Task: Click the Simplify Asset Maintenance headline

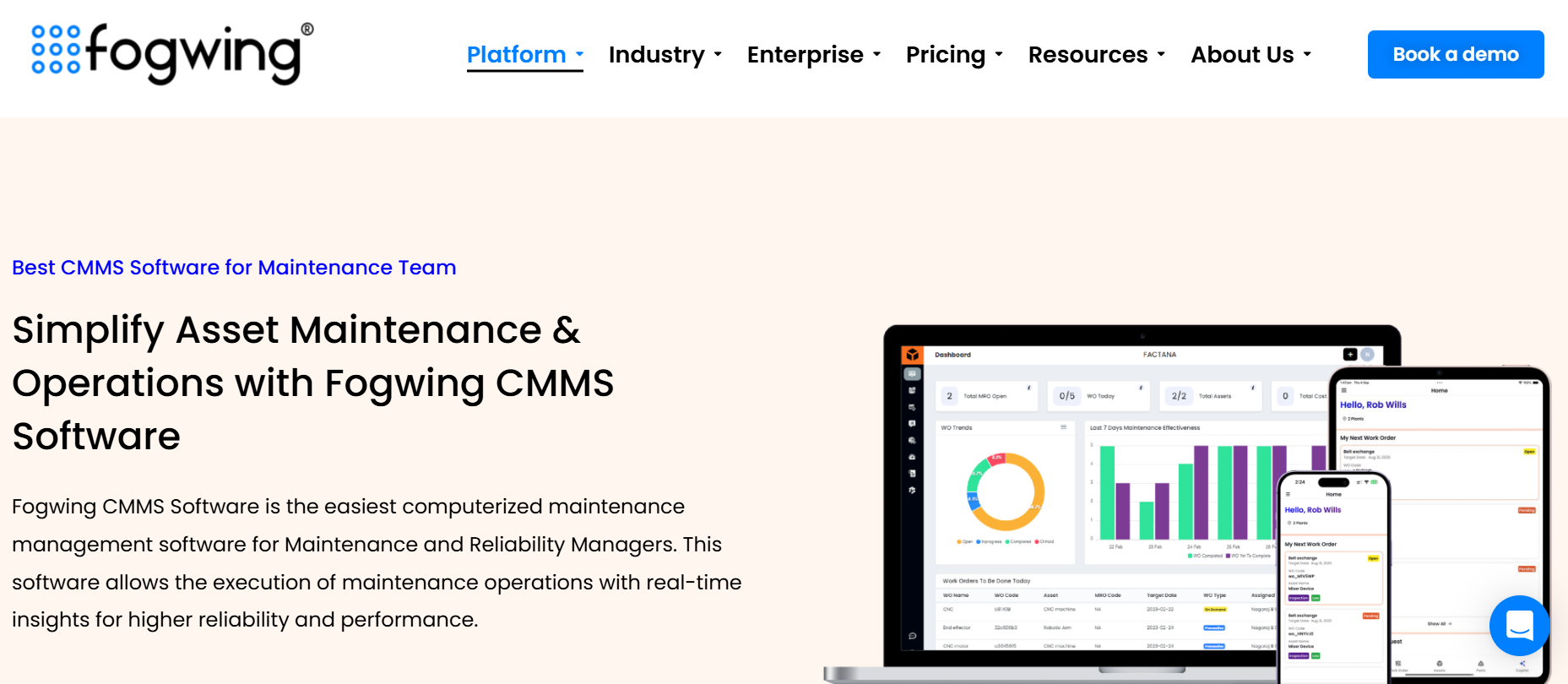Action: pyautogui.click(x=313, y=383)
